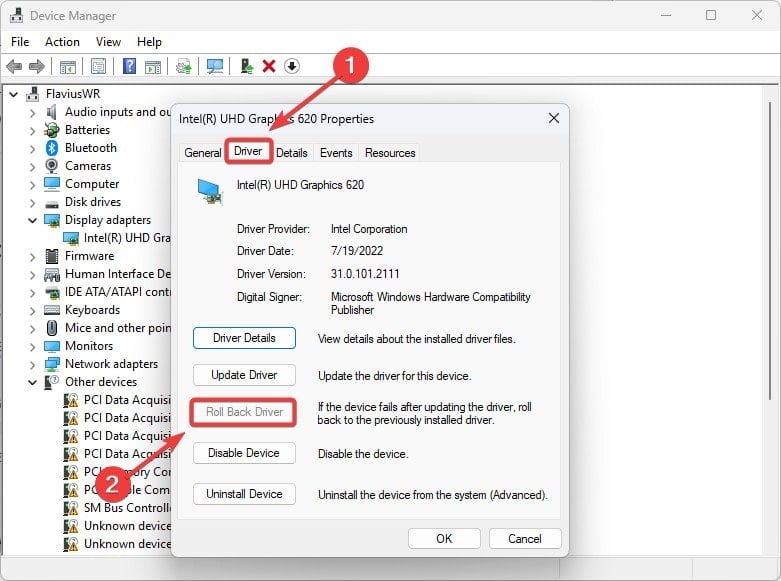This screenshot has height=581, width=781.
Task: Click the Uninstall Device button
Action: pyautogui.click(x=244, y=494)
